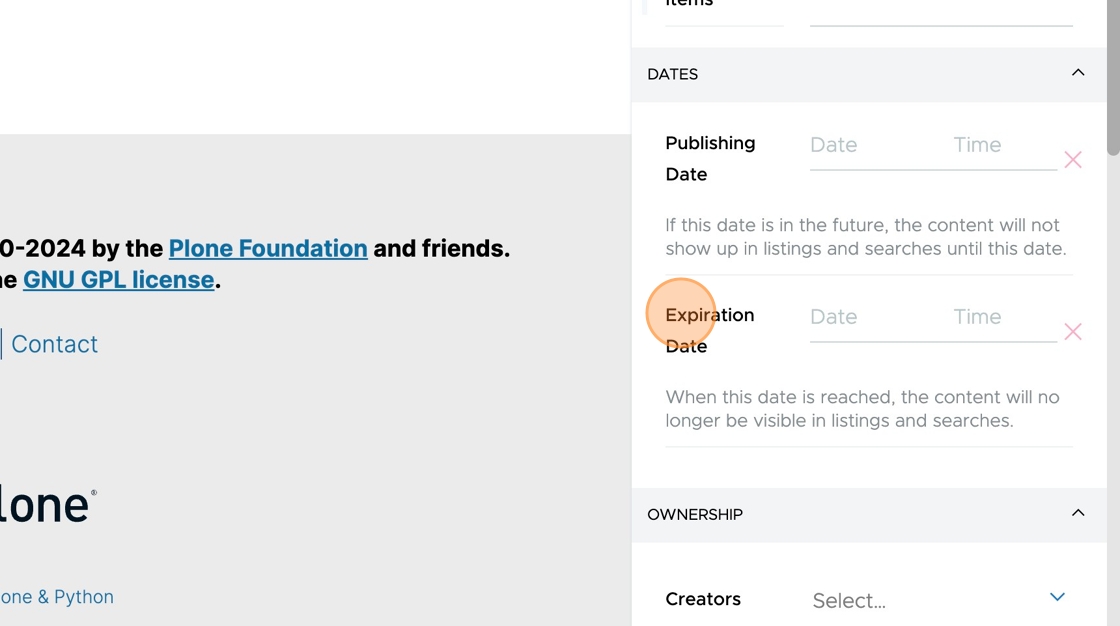Click the Expiration Date's Date field

point(873,317)
